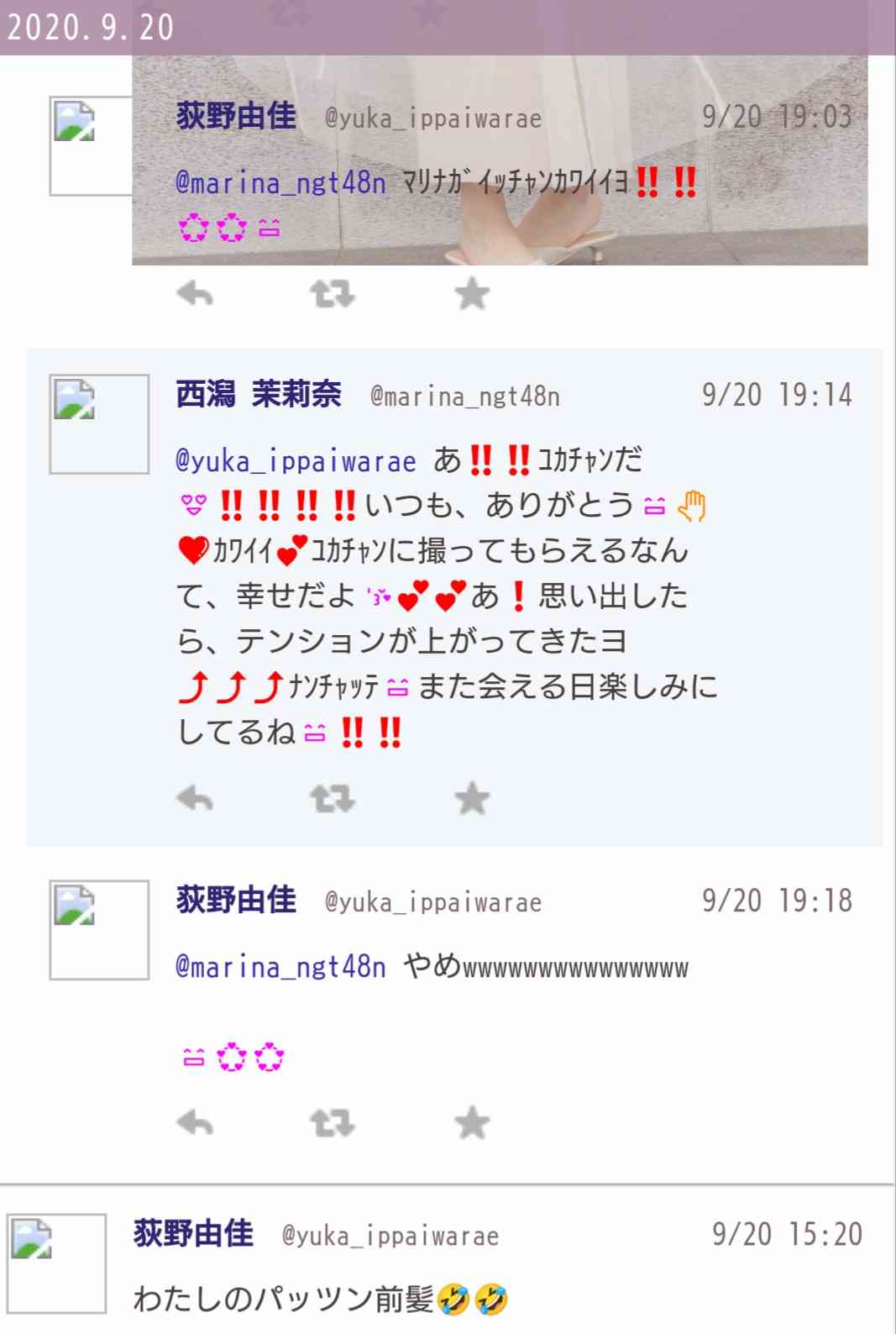The width and height of the screenshot is (896, 1334).
Task: Click 西潟 茉莉奈 display name
Action: pyautogui.click(x=259, y=394)
